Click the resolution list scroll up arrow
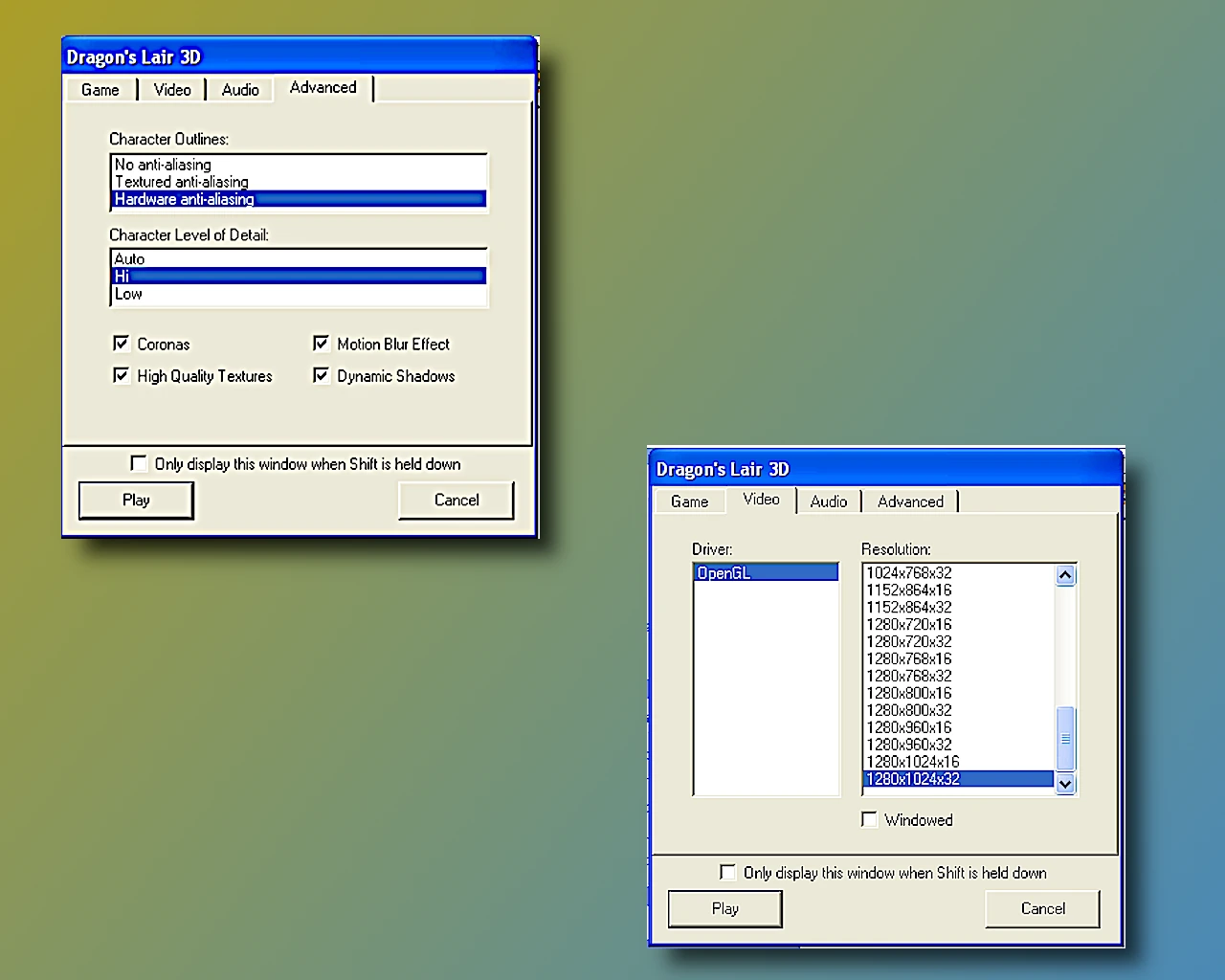This screenshot has width=1225, height=980. (x=1065, y=574)
